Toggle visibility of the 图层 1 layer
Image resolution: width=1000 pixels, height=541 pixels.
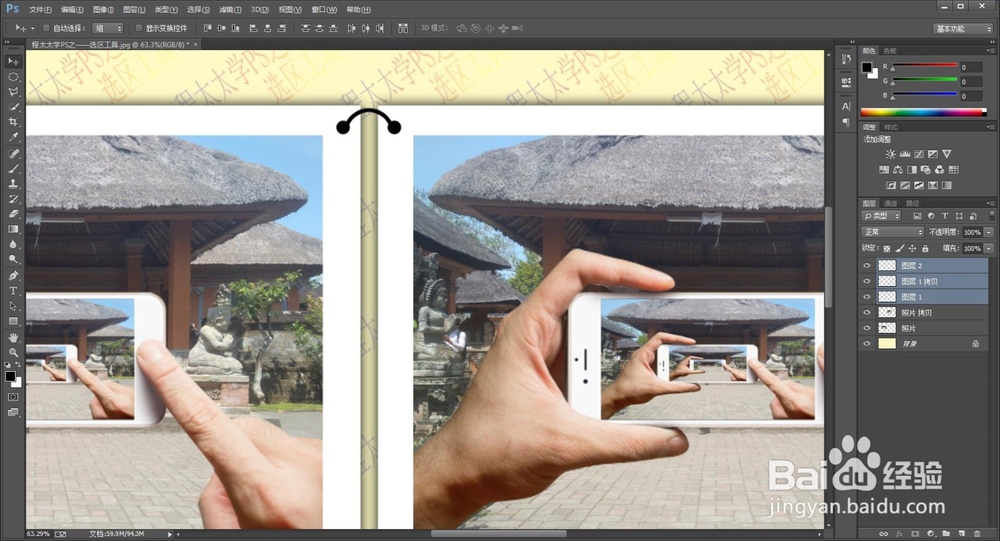[867, 297]
